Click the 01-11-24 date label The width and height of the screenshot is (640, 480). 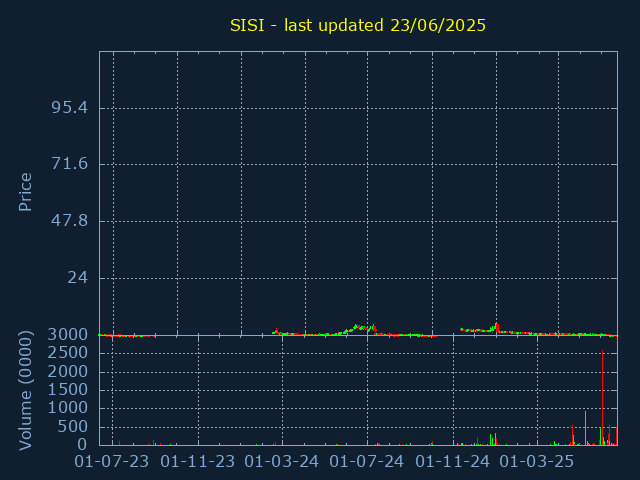[453, 462]
